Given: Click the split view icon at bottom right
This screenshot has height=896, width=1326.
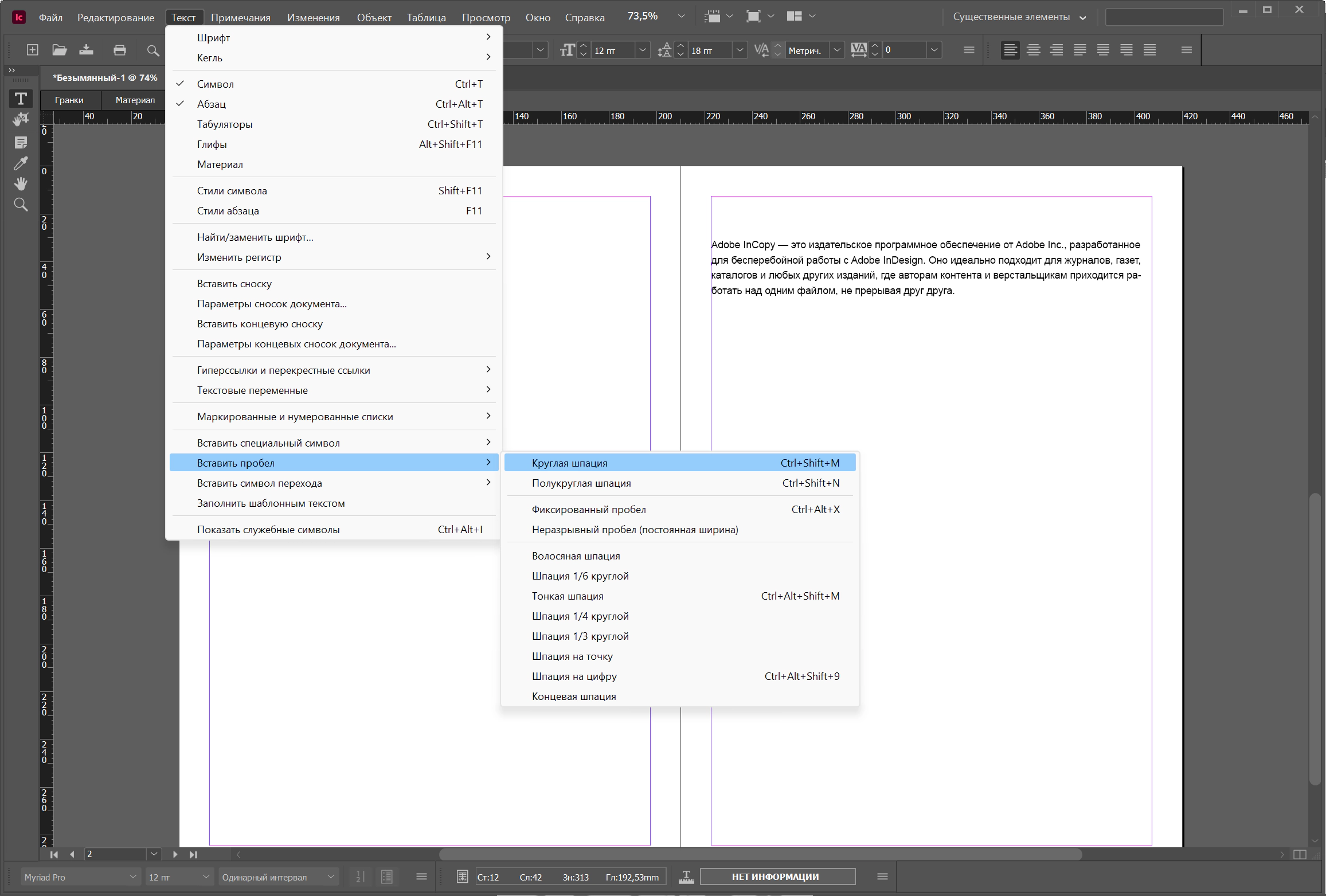Looking at the screenshot, I should (1300, 854).
